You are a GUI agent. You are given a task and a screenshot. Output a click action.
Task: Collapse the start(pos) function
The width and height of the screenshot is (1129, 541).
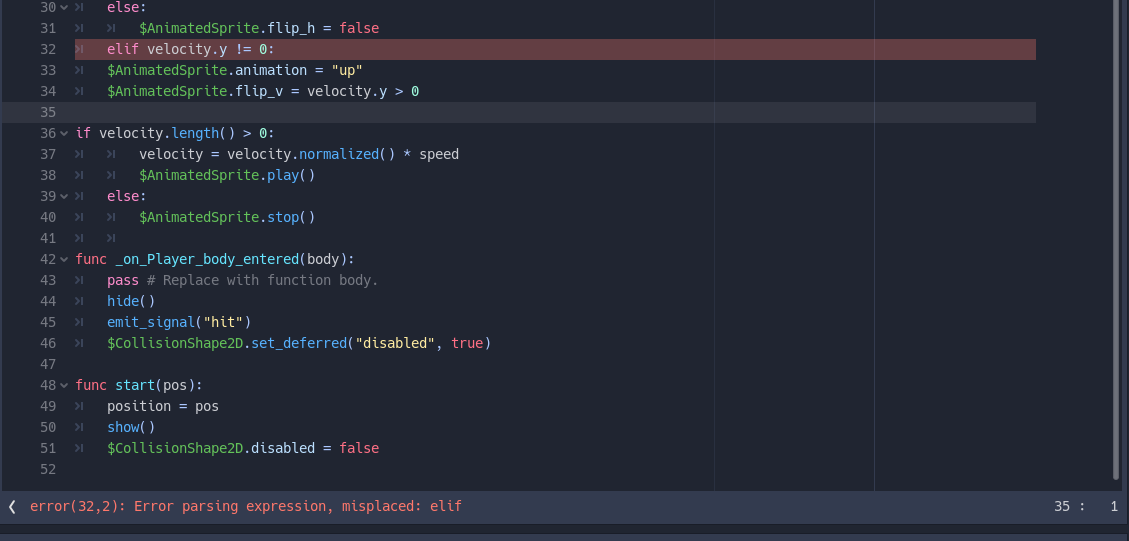tap(65, 385)
